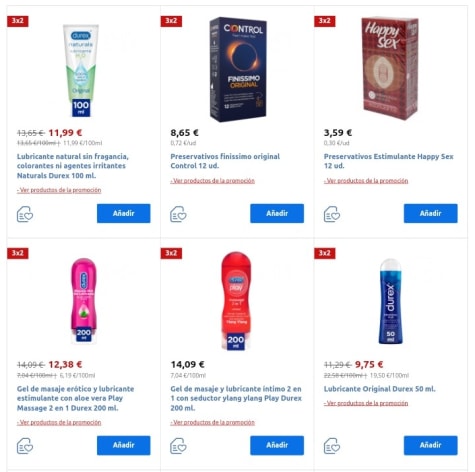Save Play Massage aloe vera gel to list
The image size is (475, 472).
click(25, 446)
